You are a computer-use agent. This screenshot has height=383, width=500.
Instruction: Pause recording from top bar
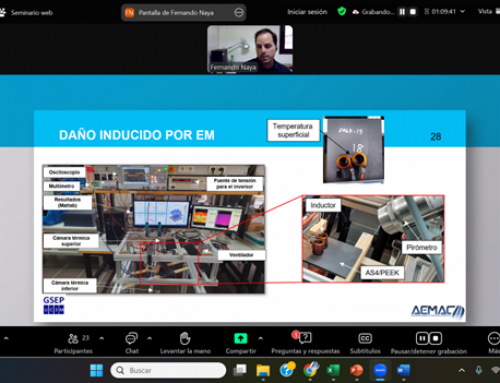(x=402, y=12)
